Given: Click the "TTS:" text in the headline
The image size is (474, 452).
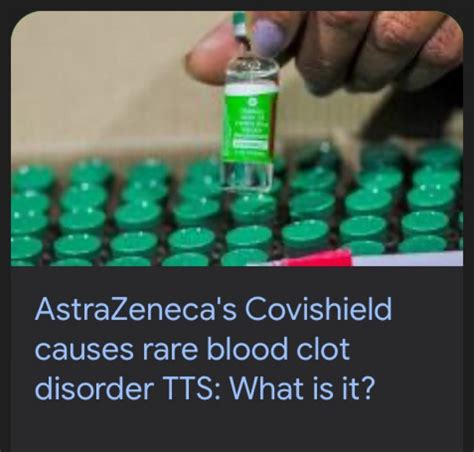Looking at the screenshot, I should tap(191, 388).
